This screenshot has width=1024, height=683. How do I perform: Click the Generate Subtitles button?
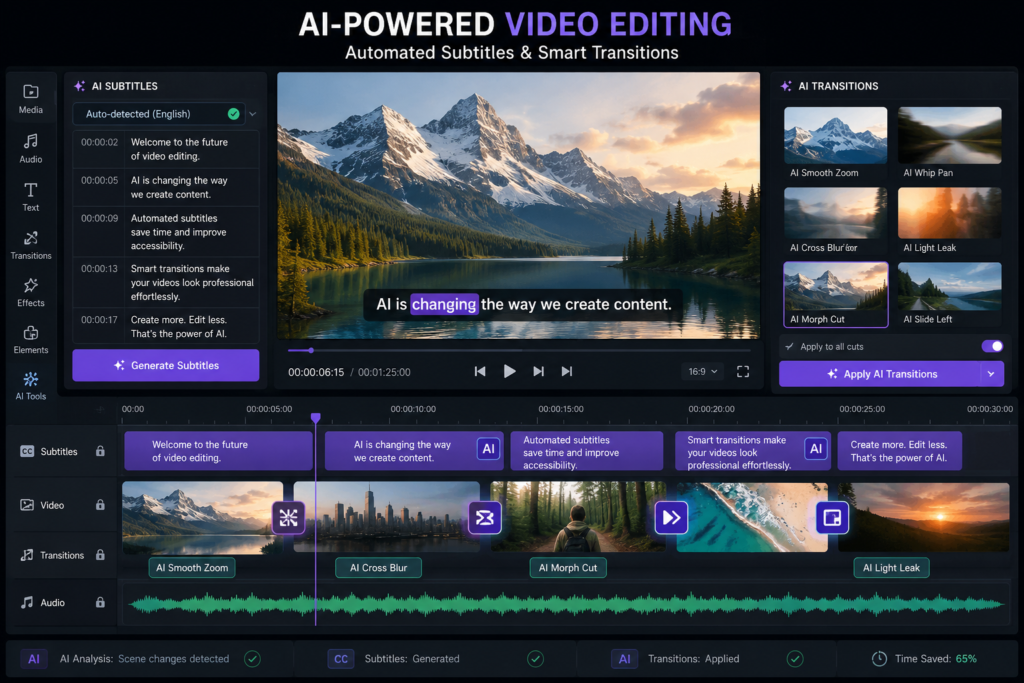[166, 366]
